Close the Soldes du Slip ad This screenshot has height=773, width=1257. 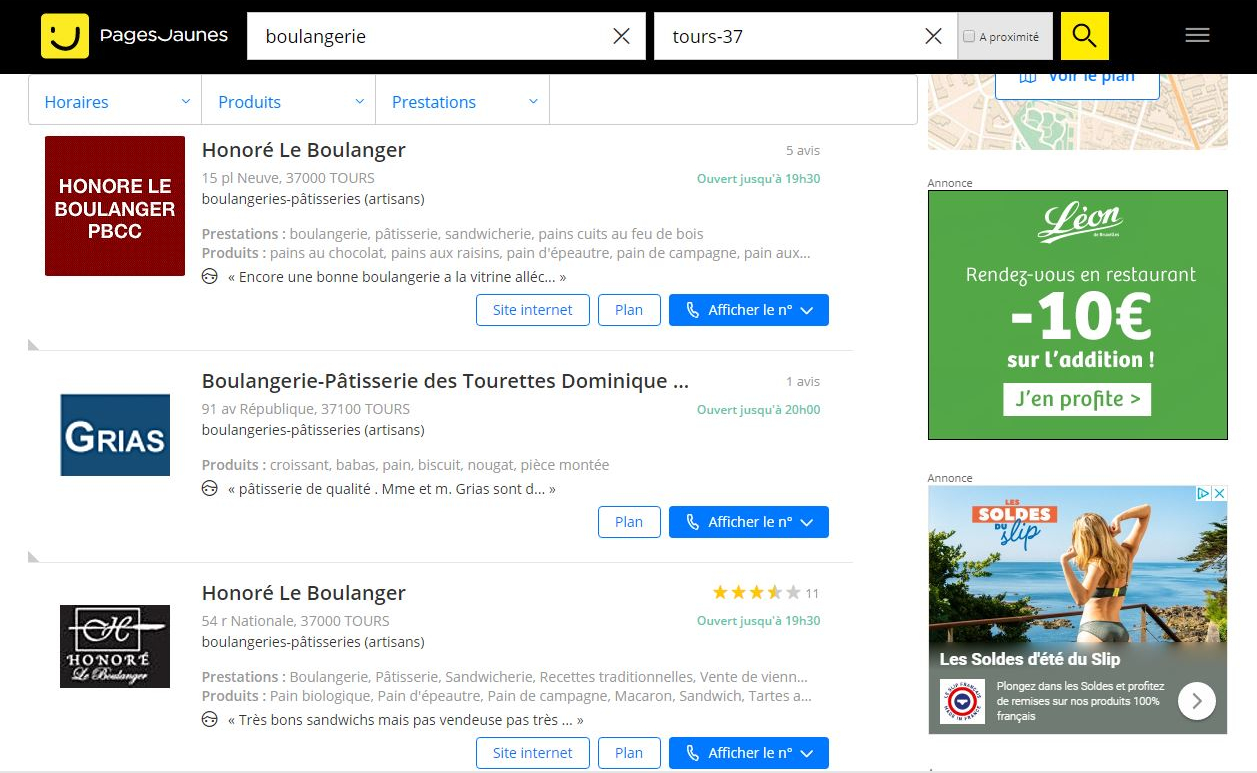(1219, 493)
